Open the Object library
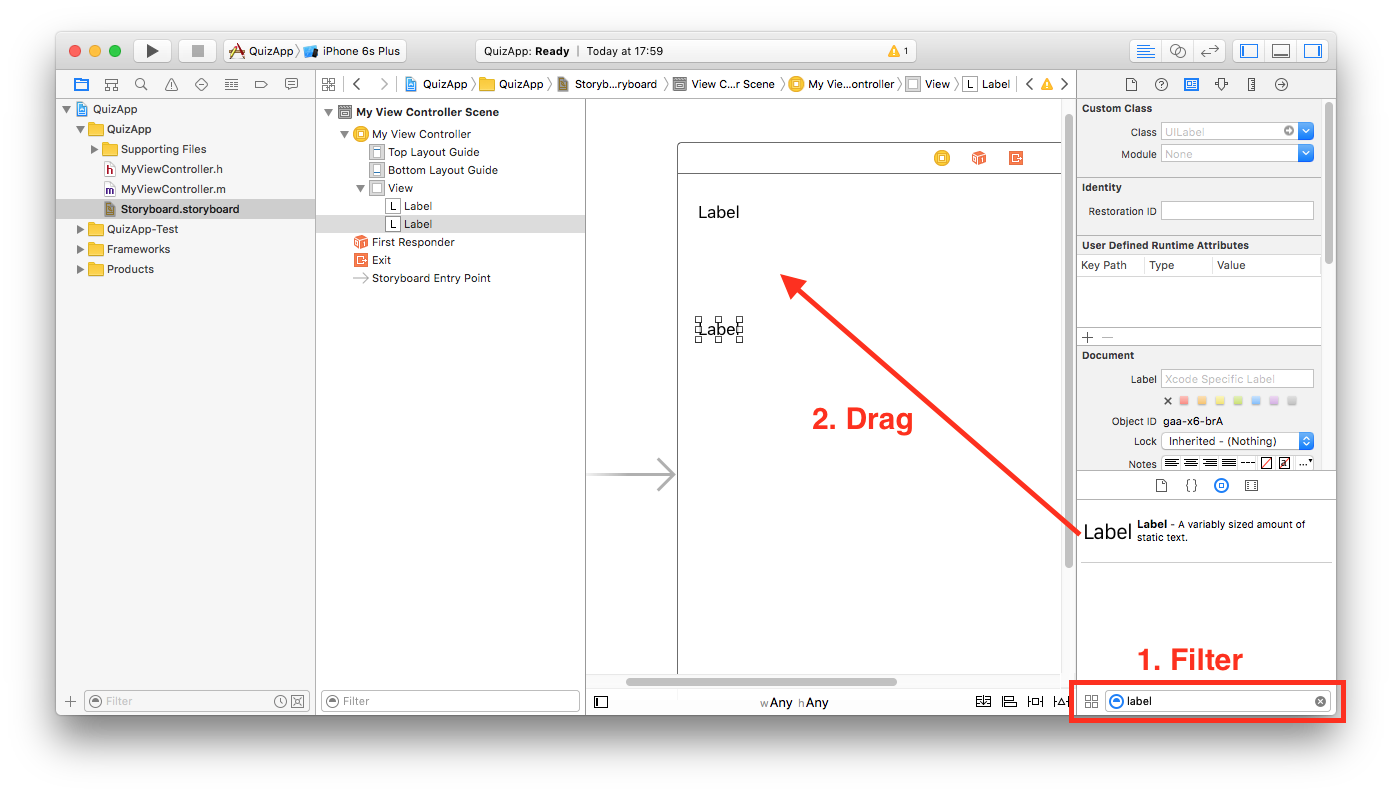 point(1221,485)
